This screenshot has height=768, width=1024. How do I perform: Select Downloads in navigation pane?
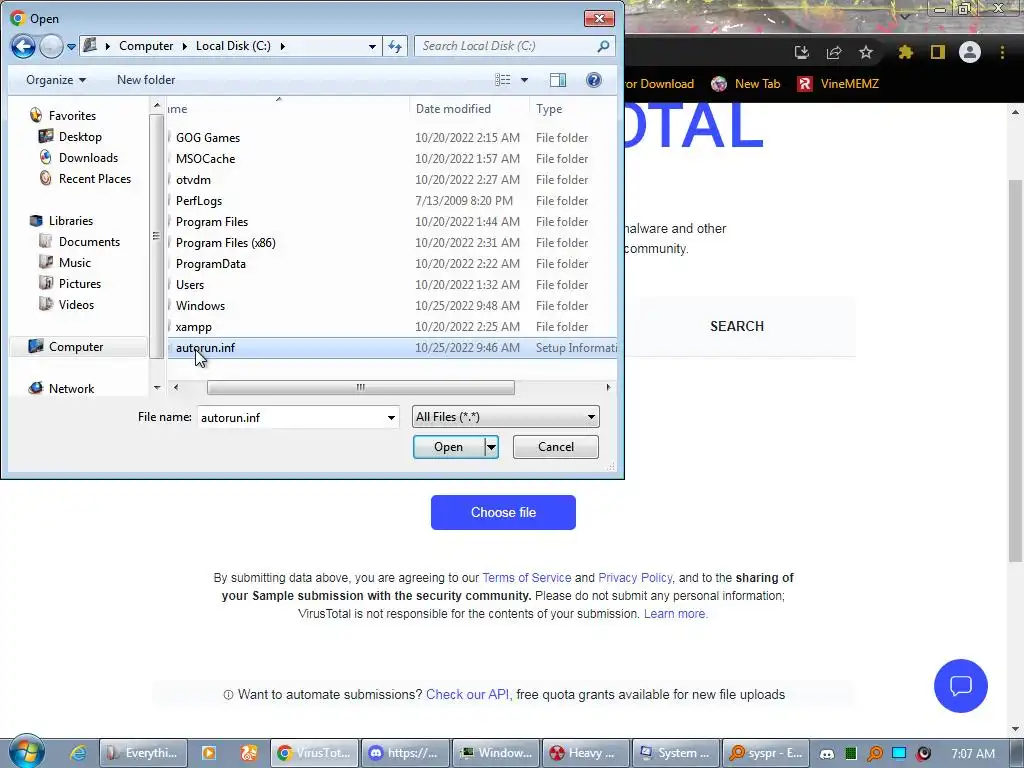pos(88,157)
